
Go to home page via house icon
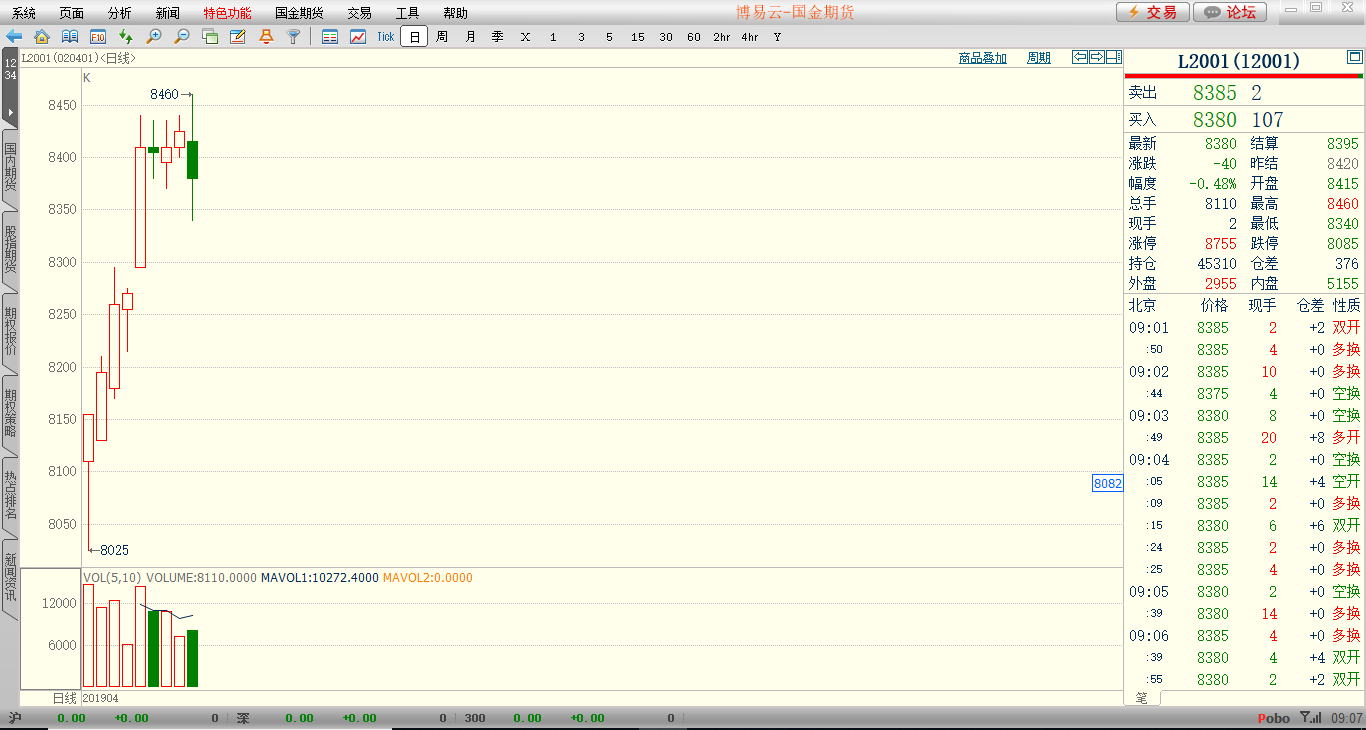(42, 37)
